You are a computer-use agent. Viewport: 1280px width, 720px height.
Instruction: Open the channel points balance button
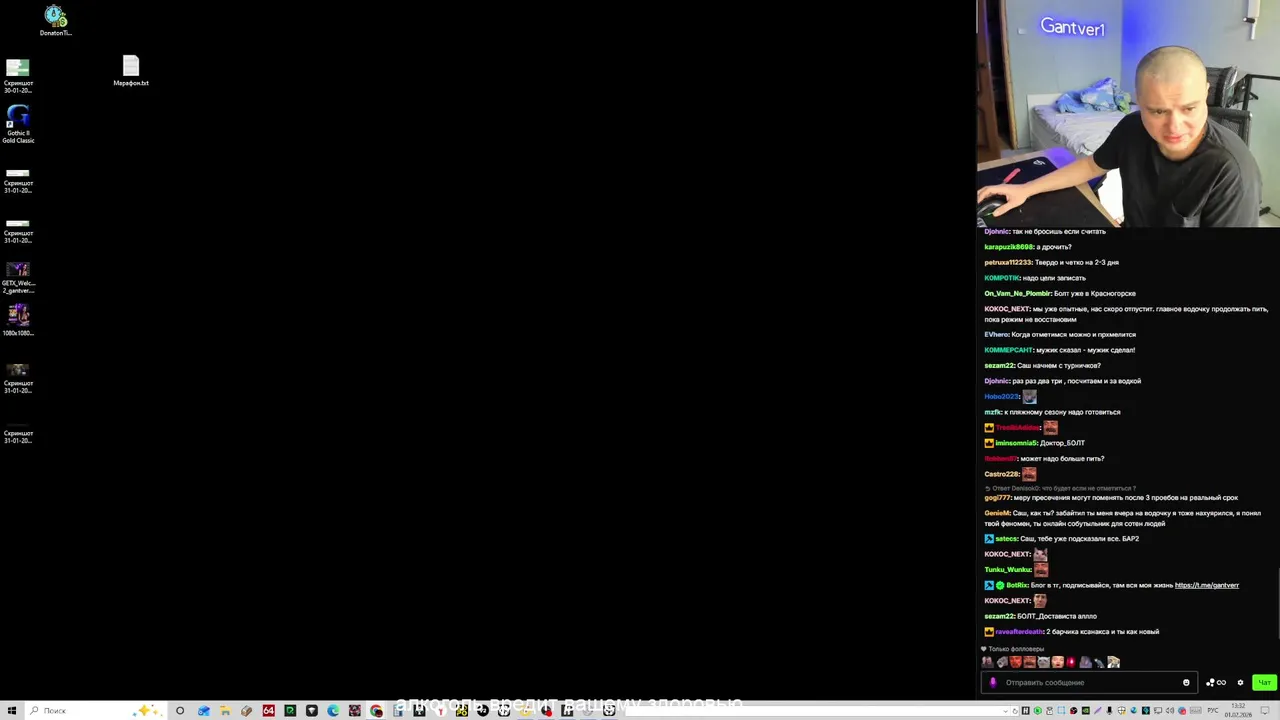pyautogui.click(x=1216, y=683)
